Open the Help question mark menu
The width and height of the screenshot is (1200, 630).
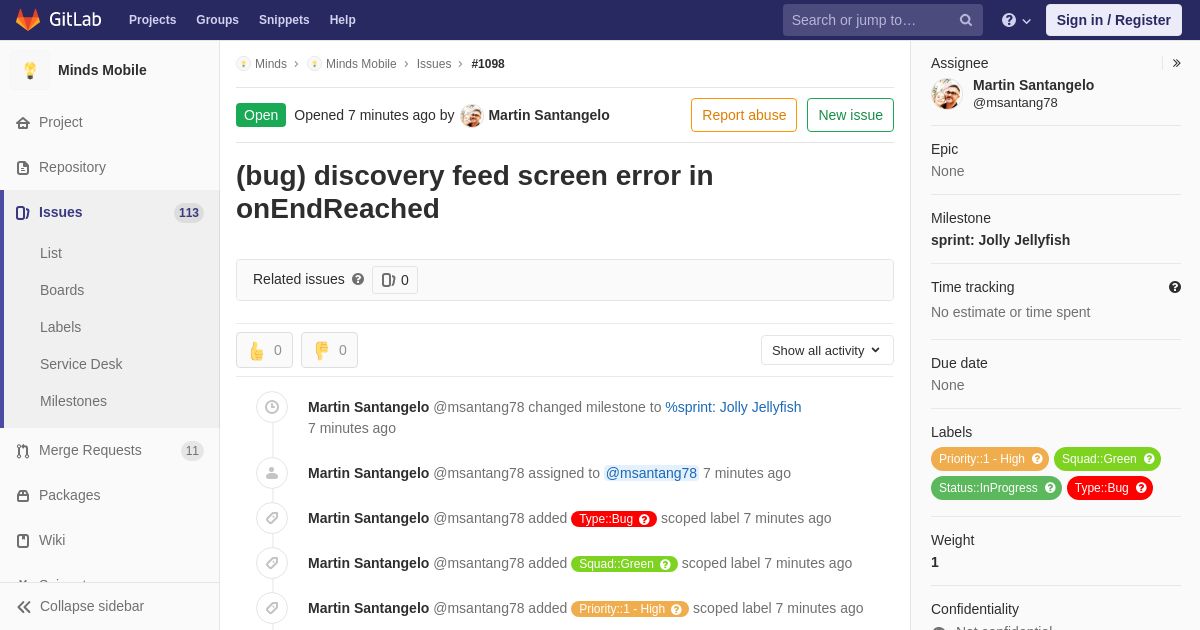1016,20
